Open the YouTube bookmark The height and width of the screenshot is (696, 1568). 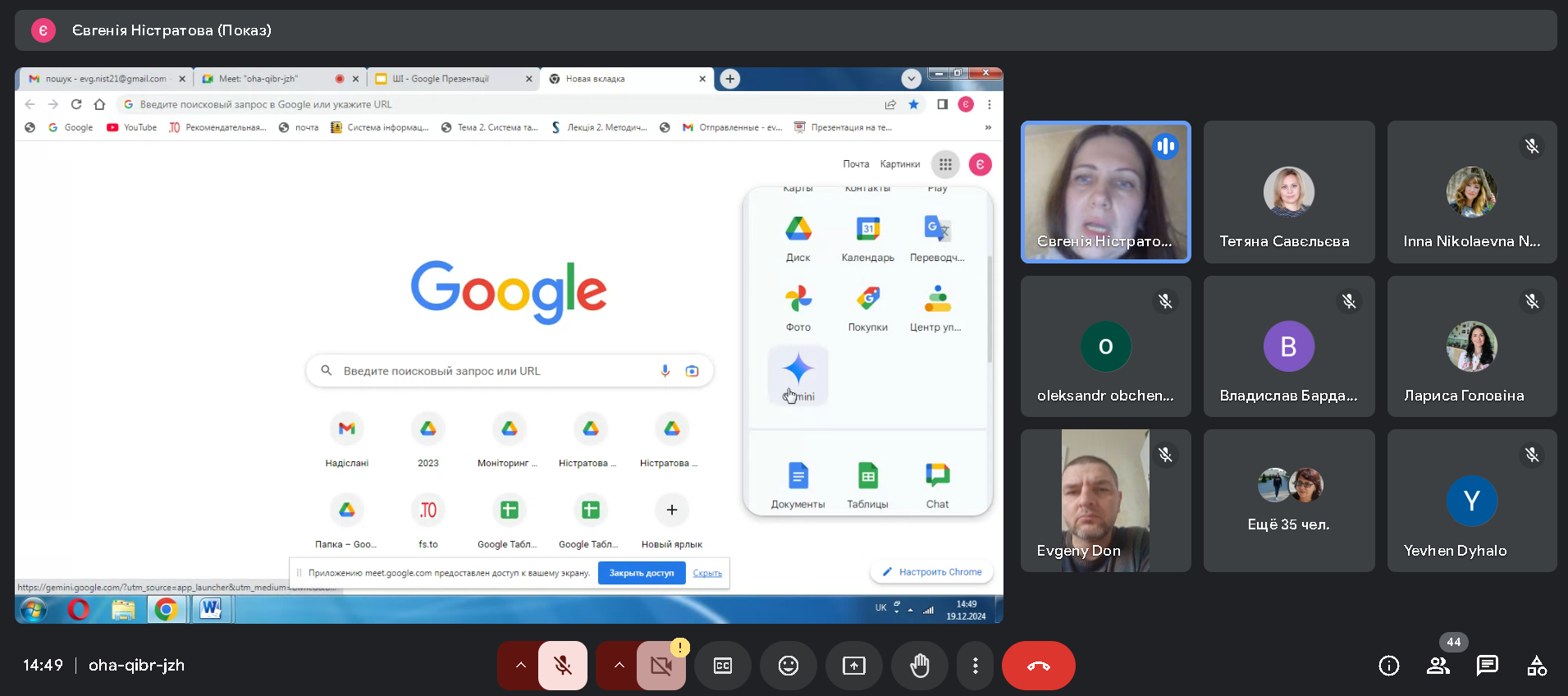click(132, 127)
